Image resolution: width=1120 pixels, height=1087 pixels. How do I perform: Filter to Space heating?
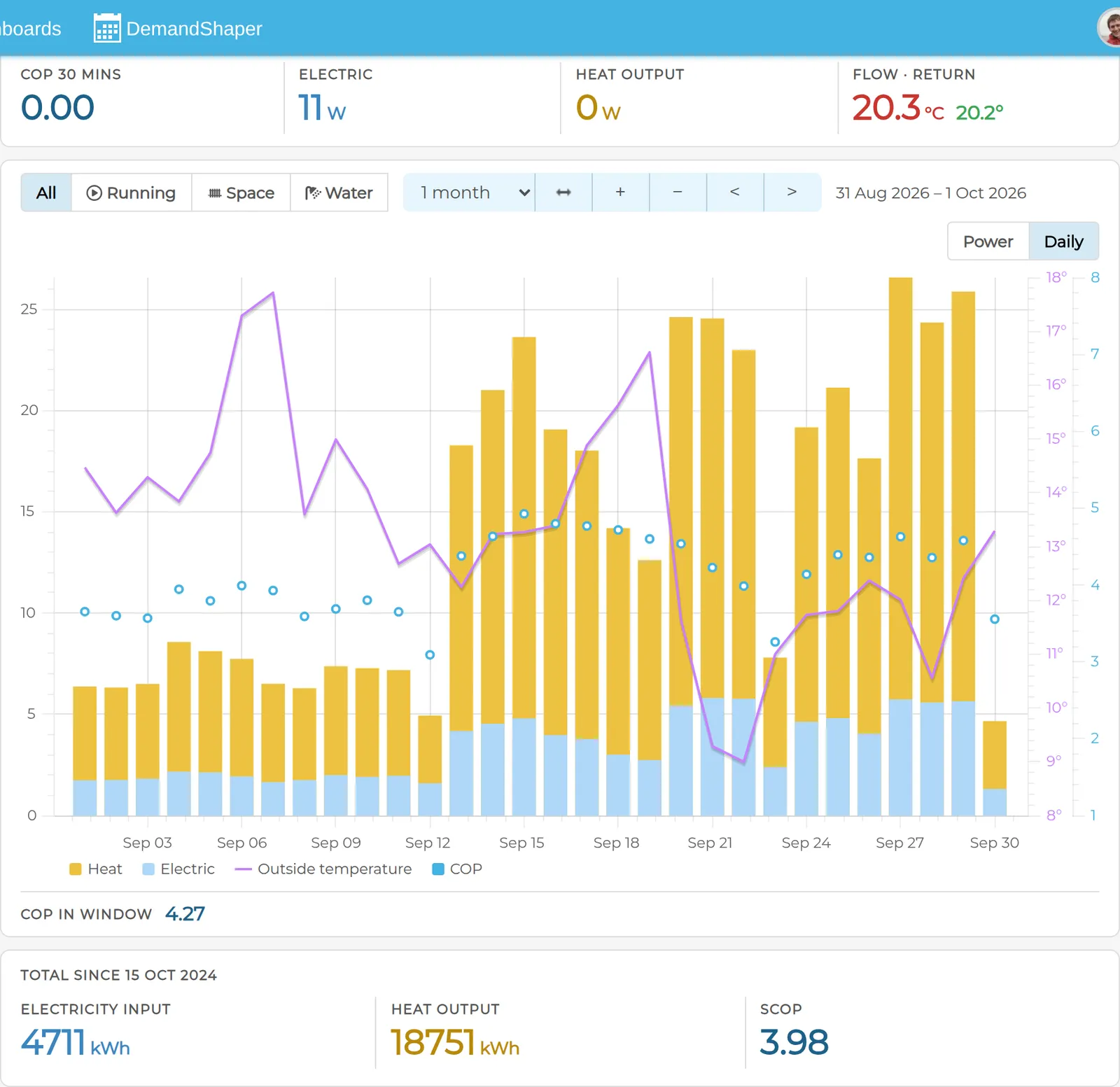(x=241, y=192)
